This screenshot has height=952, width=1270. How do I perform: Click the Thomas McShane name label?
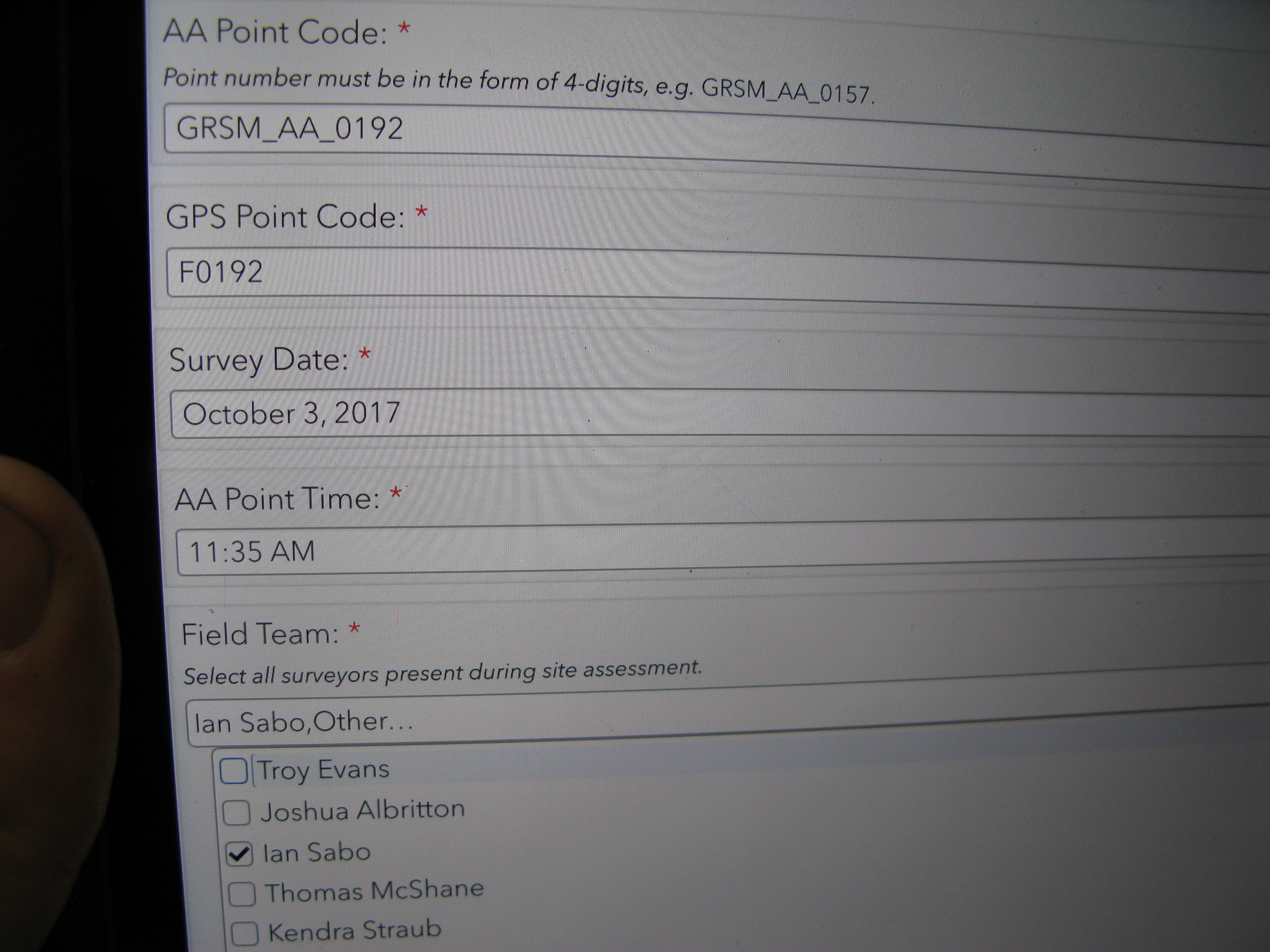(x=374, y=891)
